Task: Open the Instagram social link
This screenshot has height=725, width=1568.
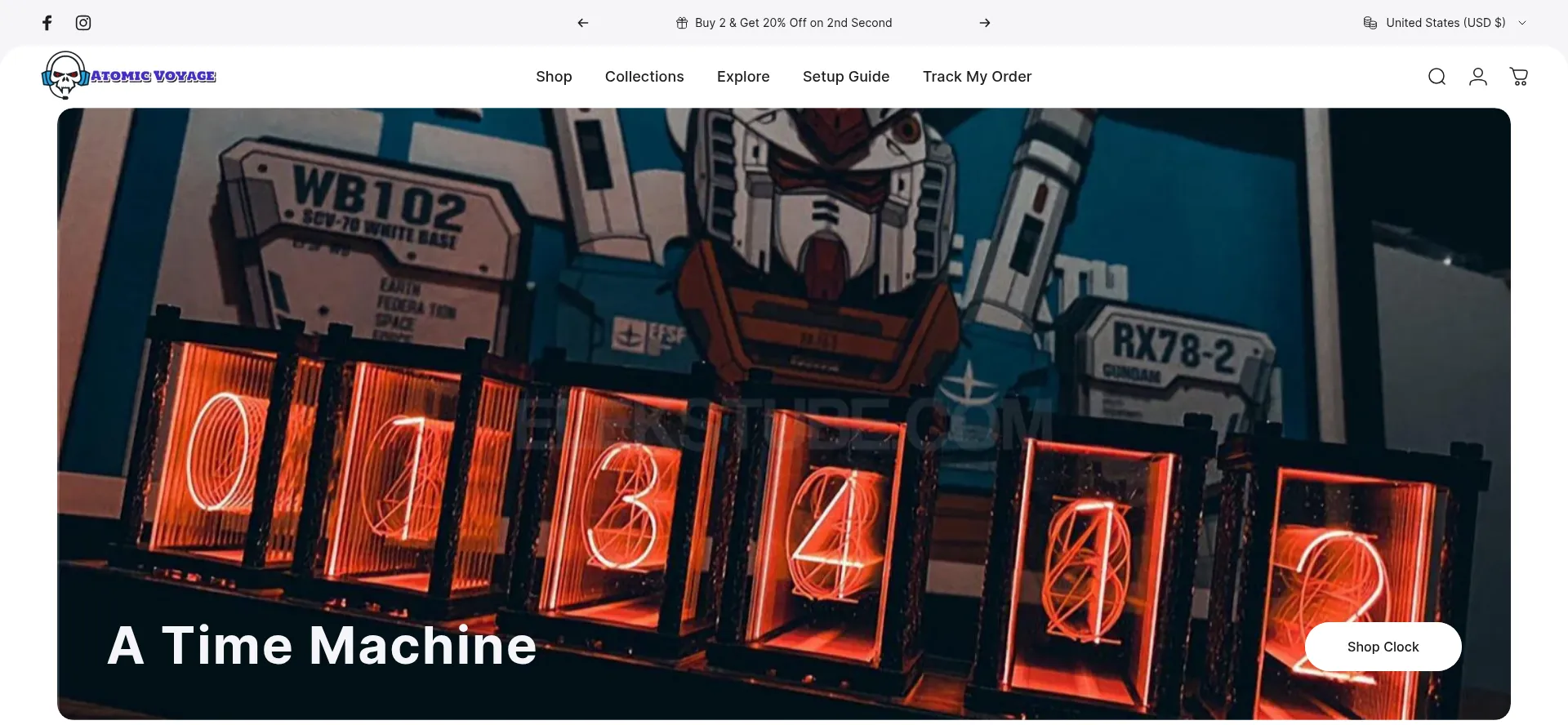Action: (x=83, y=23)
